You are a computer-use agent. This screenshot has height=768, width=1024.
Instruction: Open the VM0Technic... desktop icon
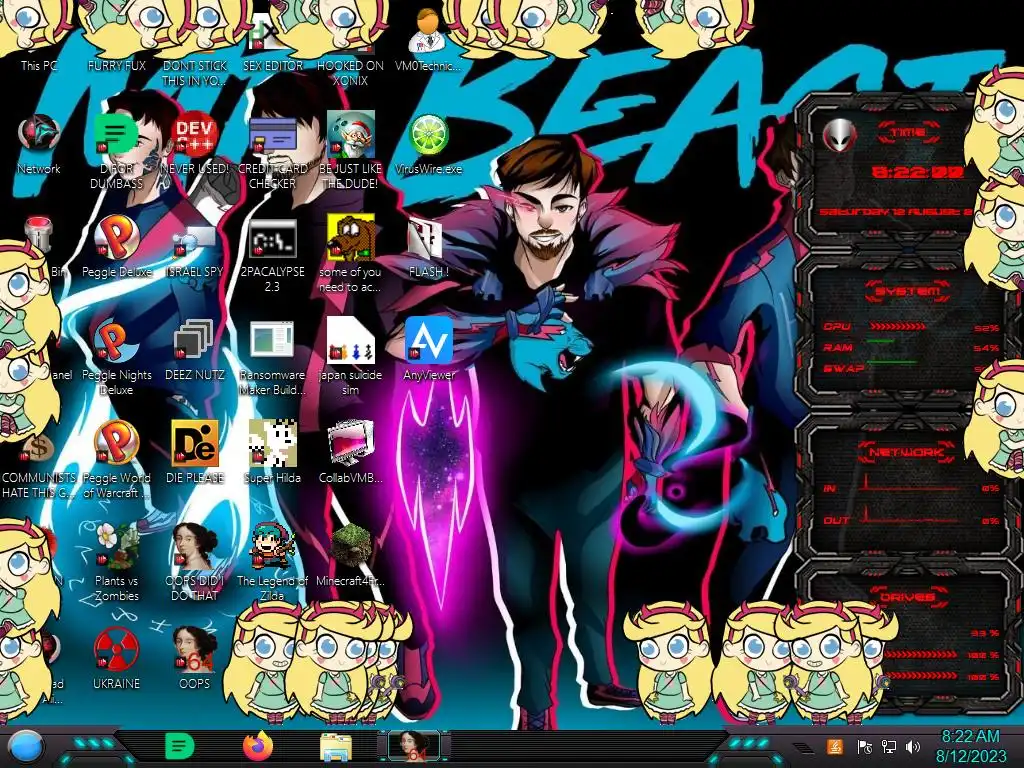pyautogui.click(x=428, y=39)
